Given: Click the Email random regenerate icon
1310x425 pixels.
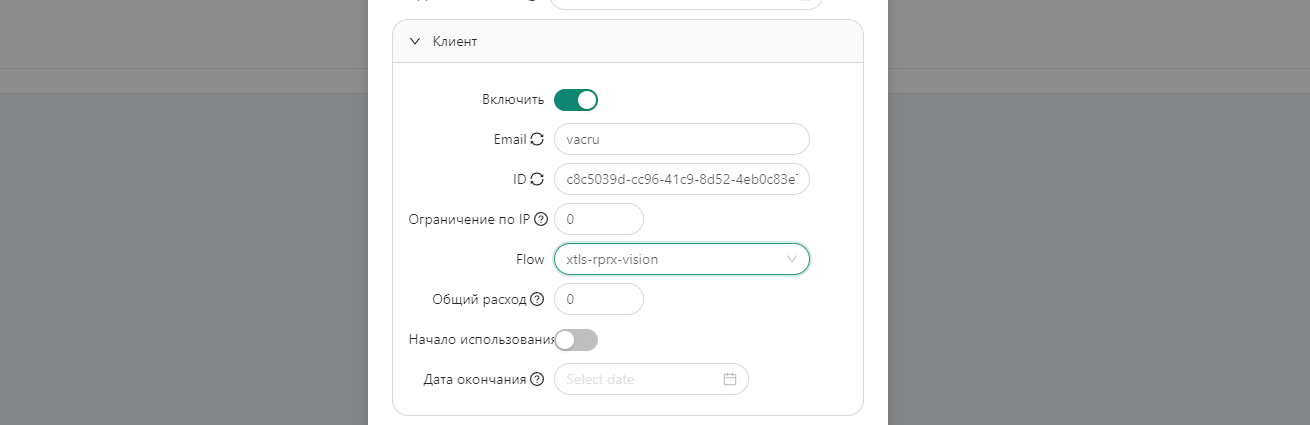Looking at the screenshot, I should pos(537,140).
